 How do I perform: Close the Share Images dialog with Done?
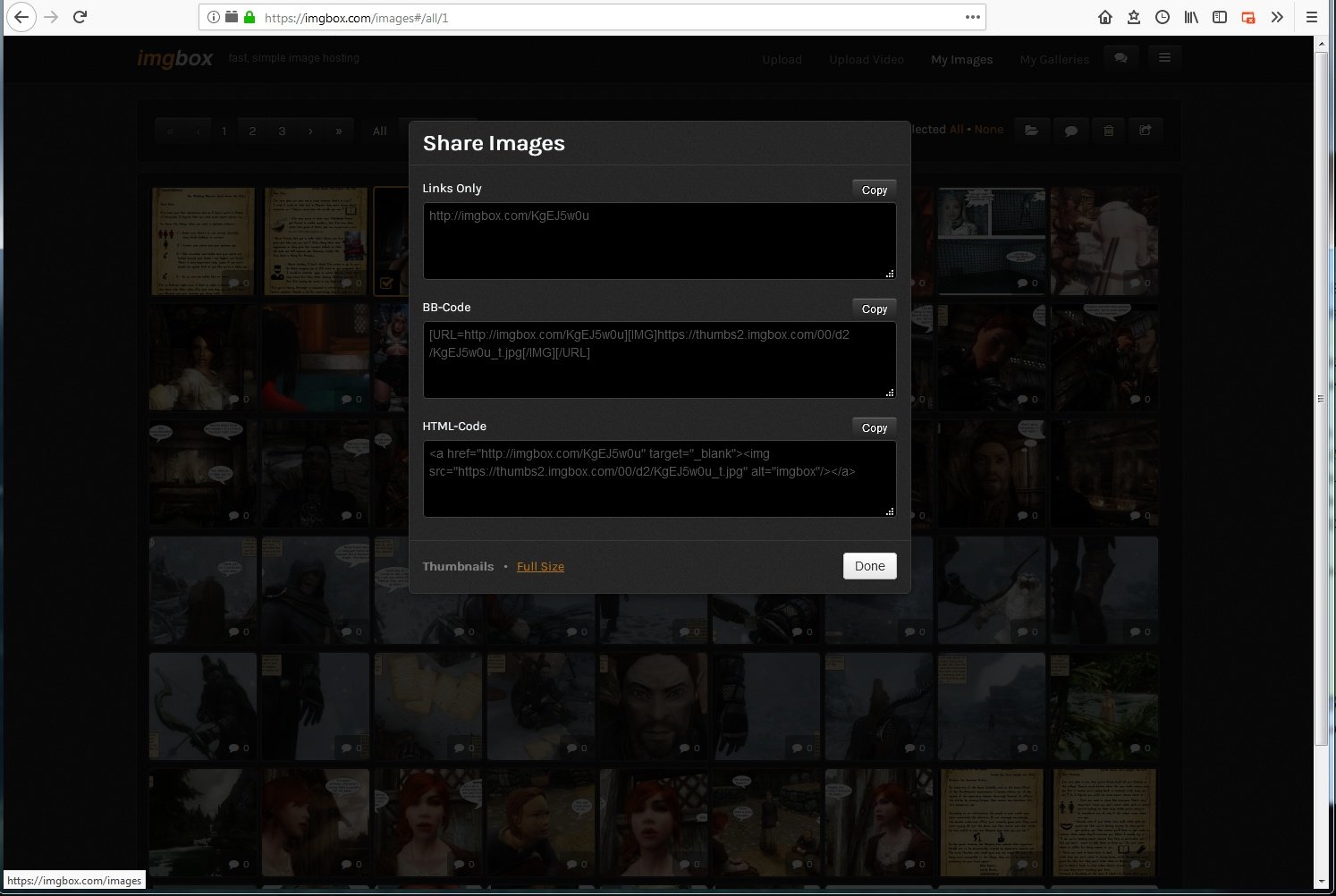coord(869,566)
